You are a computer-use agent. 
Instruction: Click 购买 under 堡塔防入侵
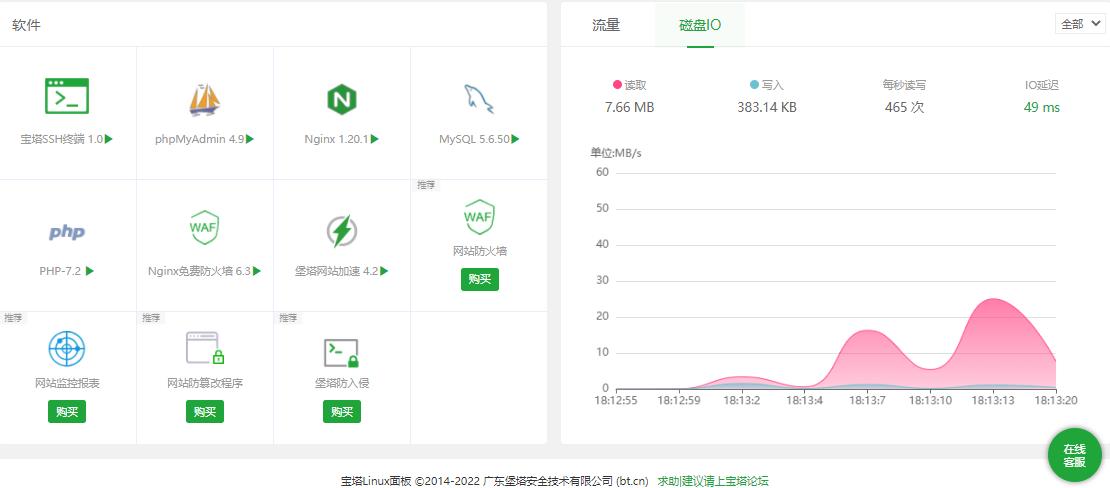click(342, 412)
